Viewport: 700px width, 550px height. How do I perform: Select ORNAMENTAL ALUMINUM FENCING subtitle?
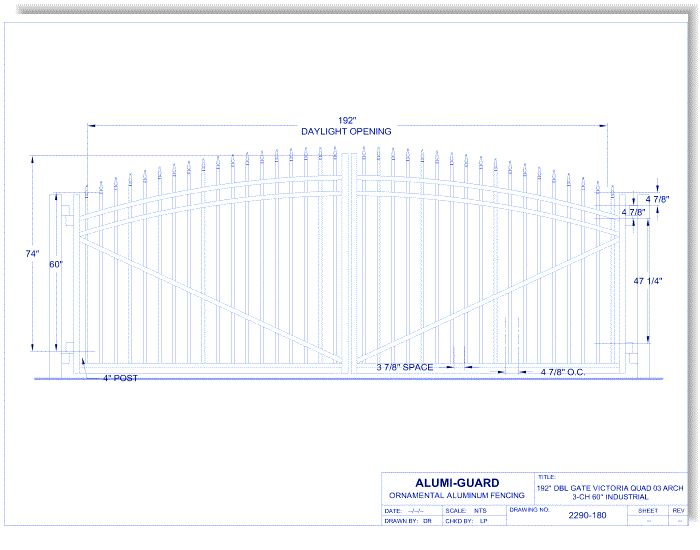[x=457, y=495]
